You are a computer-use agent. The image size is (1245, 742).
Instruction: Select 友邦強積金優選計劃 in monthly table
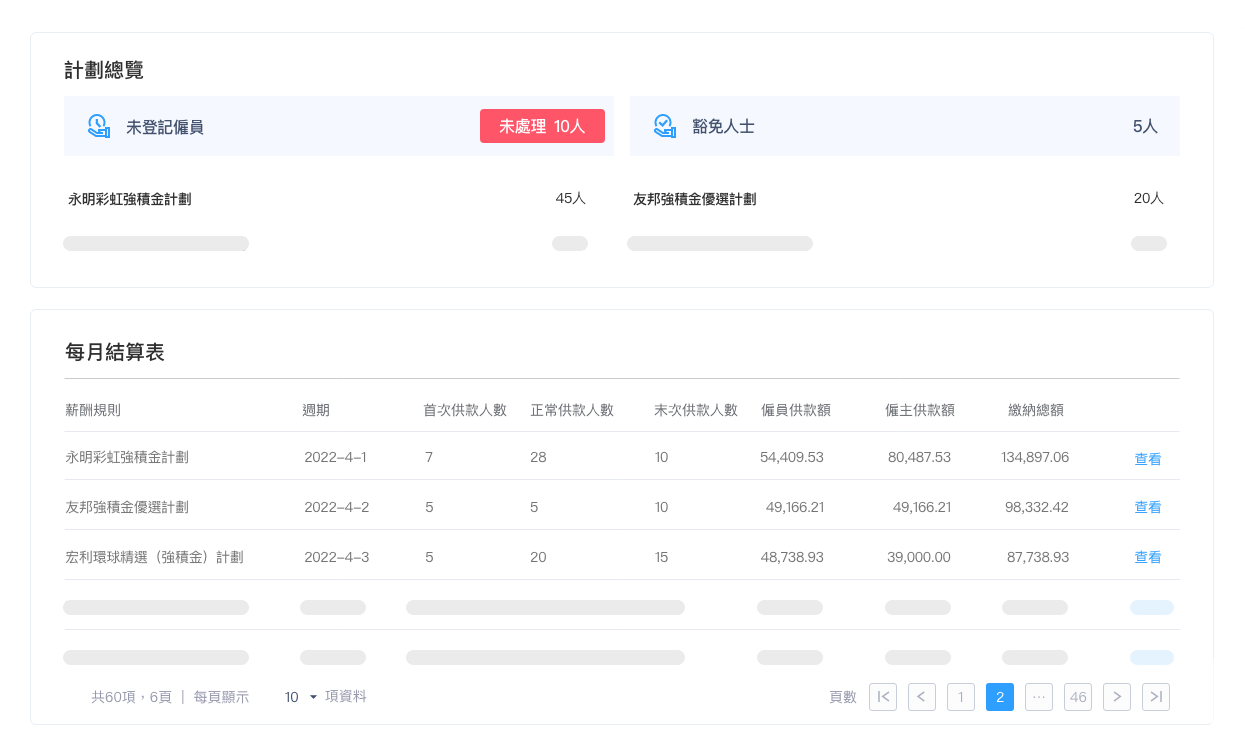click(127, 507)
